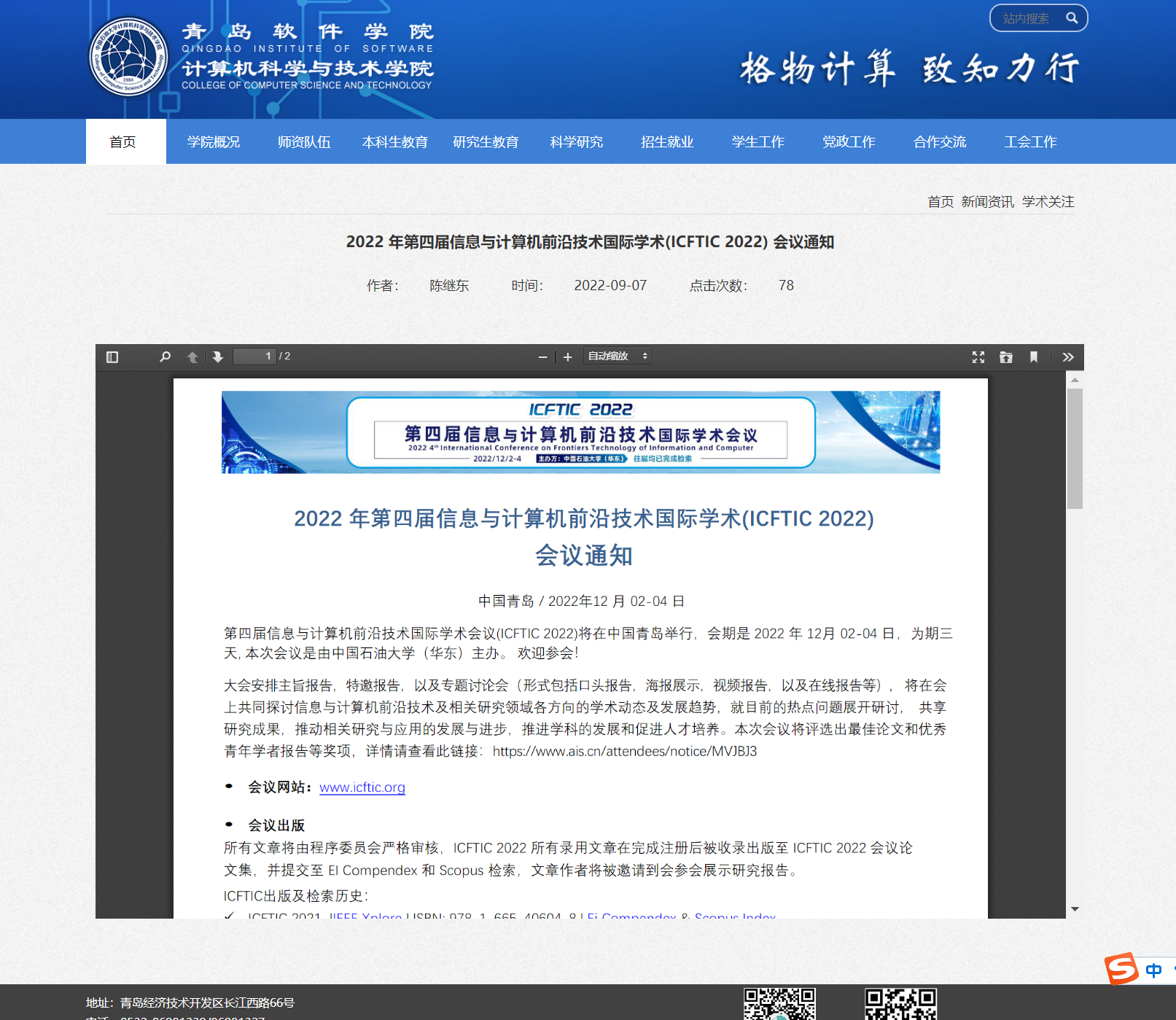Click the left footer QR code
The width and height of the screenshot is (1176, 1020).
point(779,1004)
